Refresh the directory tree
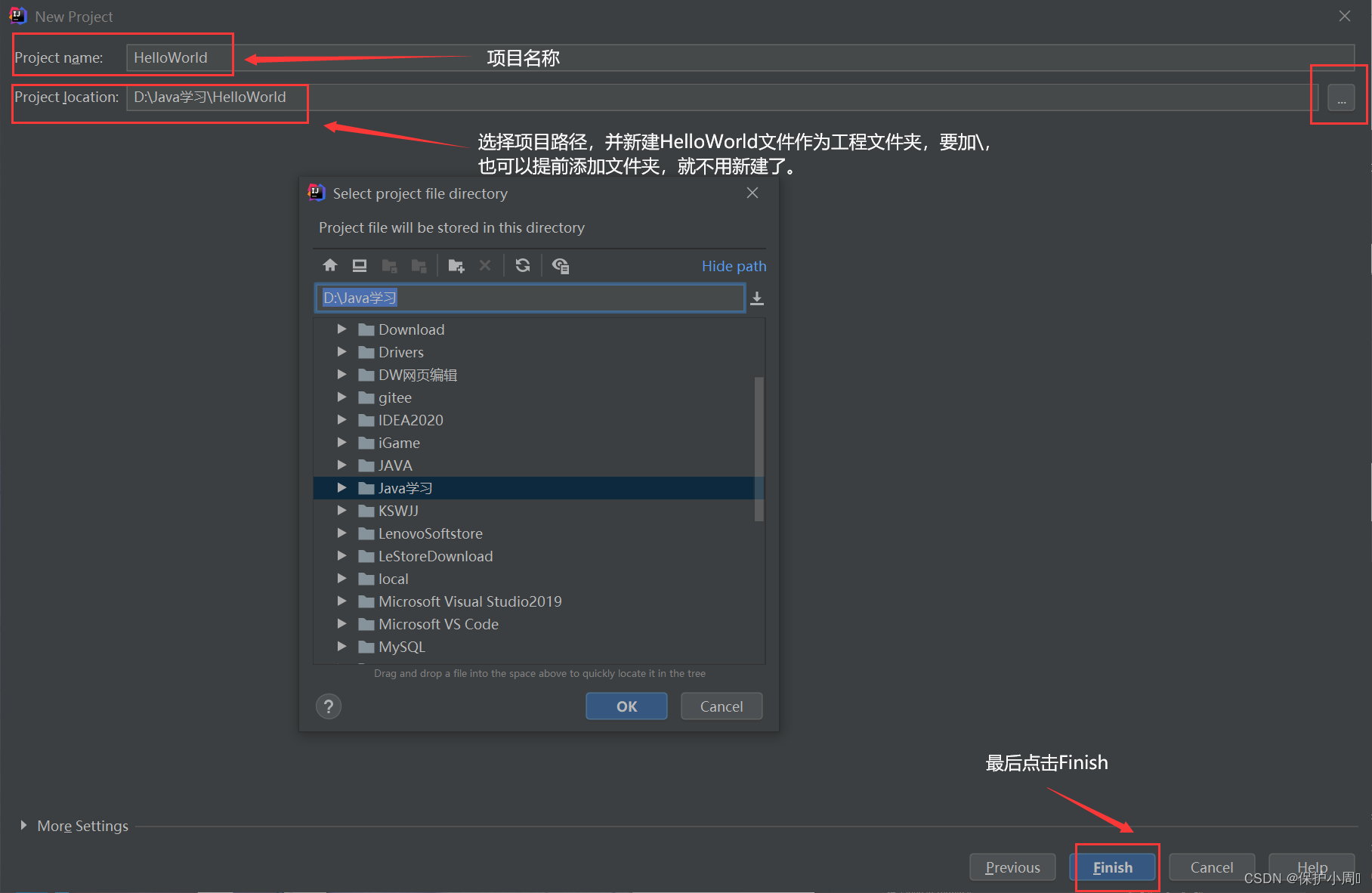This screenshot has width=1372, height=893. click(523, 265)
